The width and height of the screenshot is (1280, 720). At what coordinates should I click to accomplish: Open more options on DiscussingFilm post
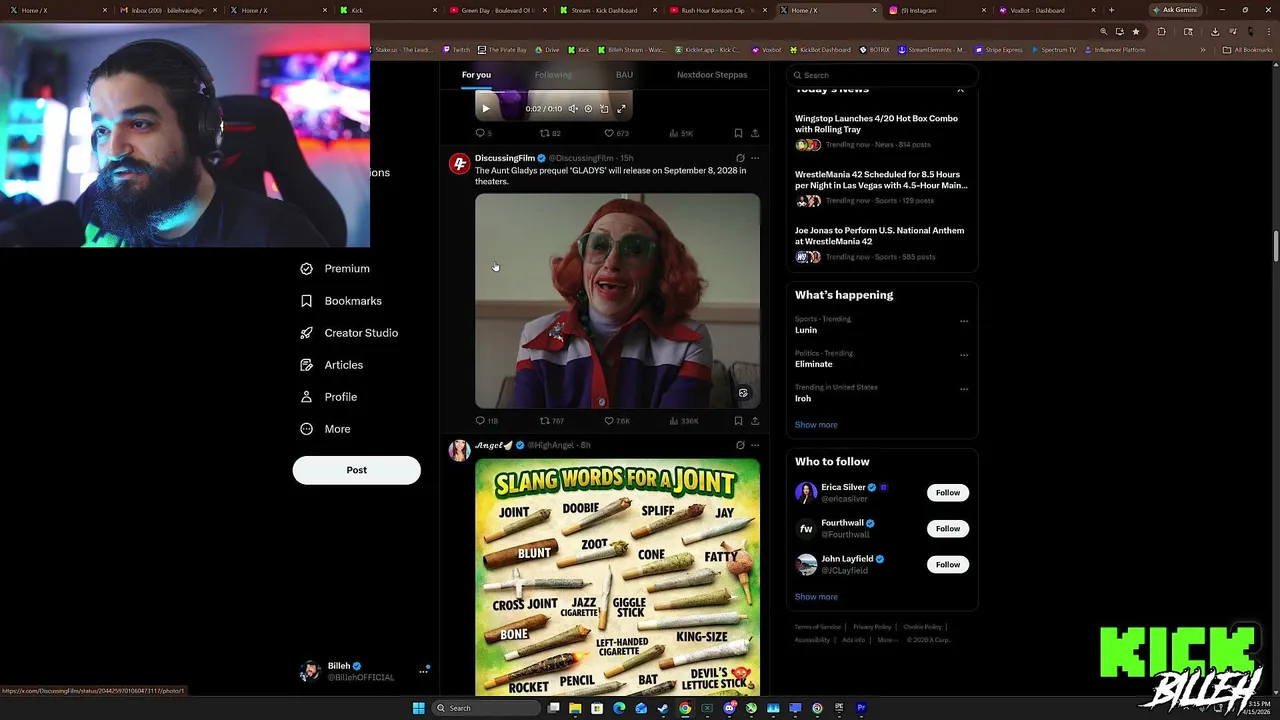click(755, 158)
